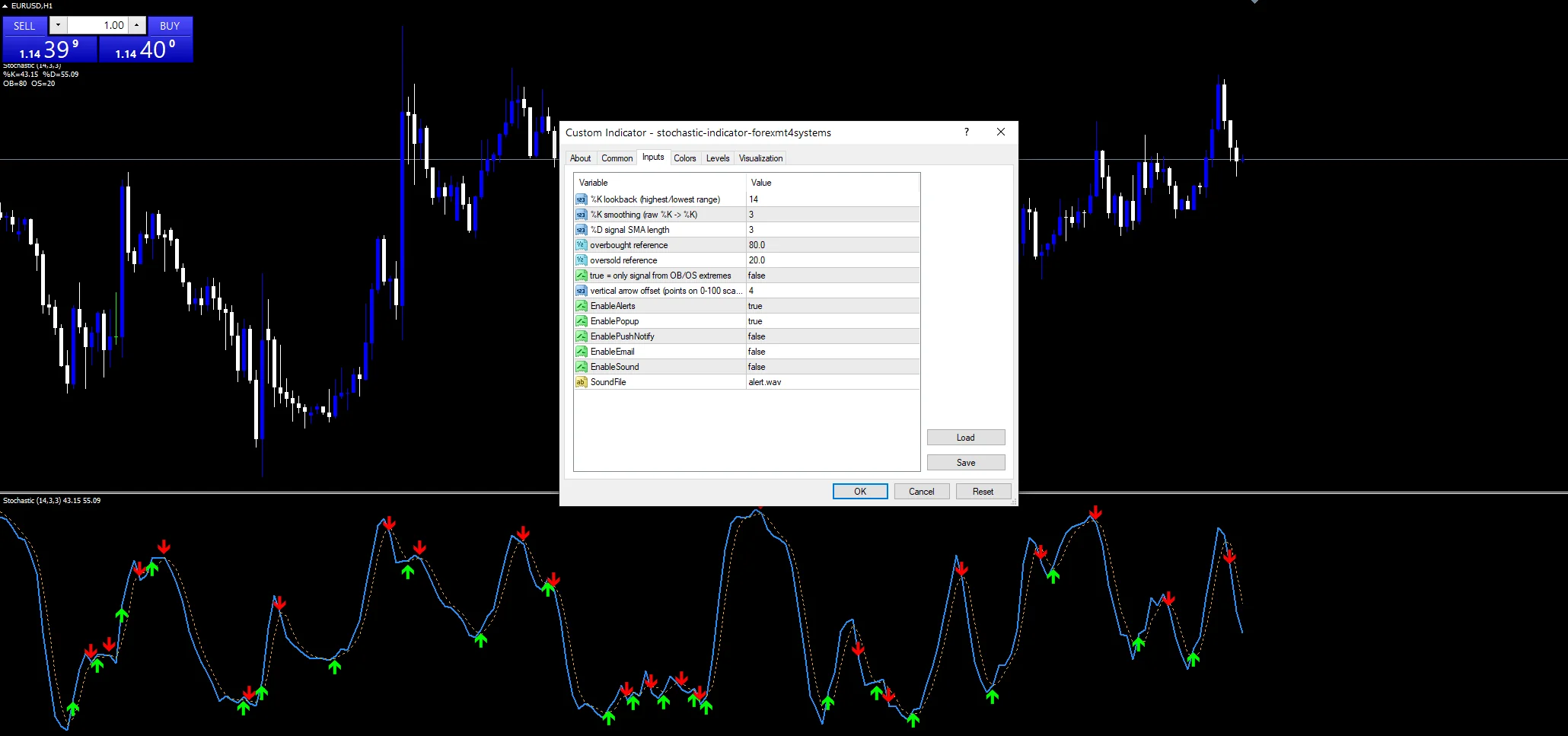The height and width of the screenshot is (736, 1568).
Task: Select the %K lookback value 14
Action: tap(833, 199)
